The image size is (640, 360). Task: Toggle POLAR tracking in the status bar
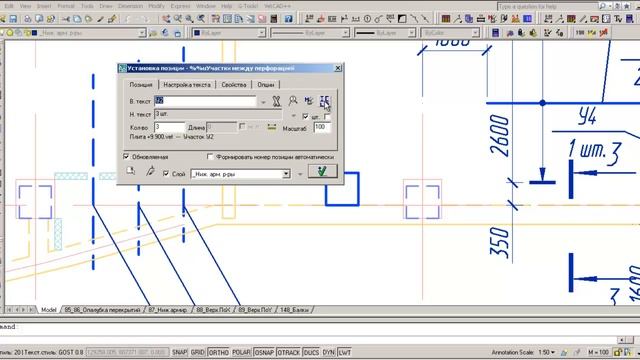point(241,352)
